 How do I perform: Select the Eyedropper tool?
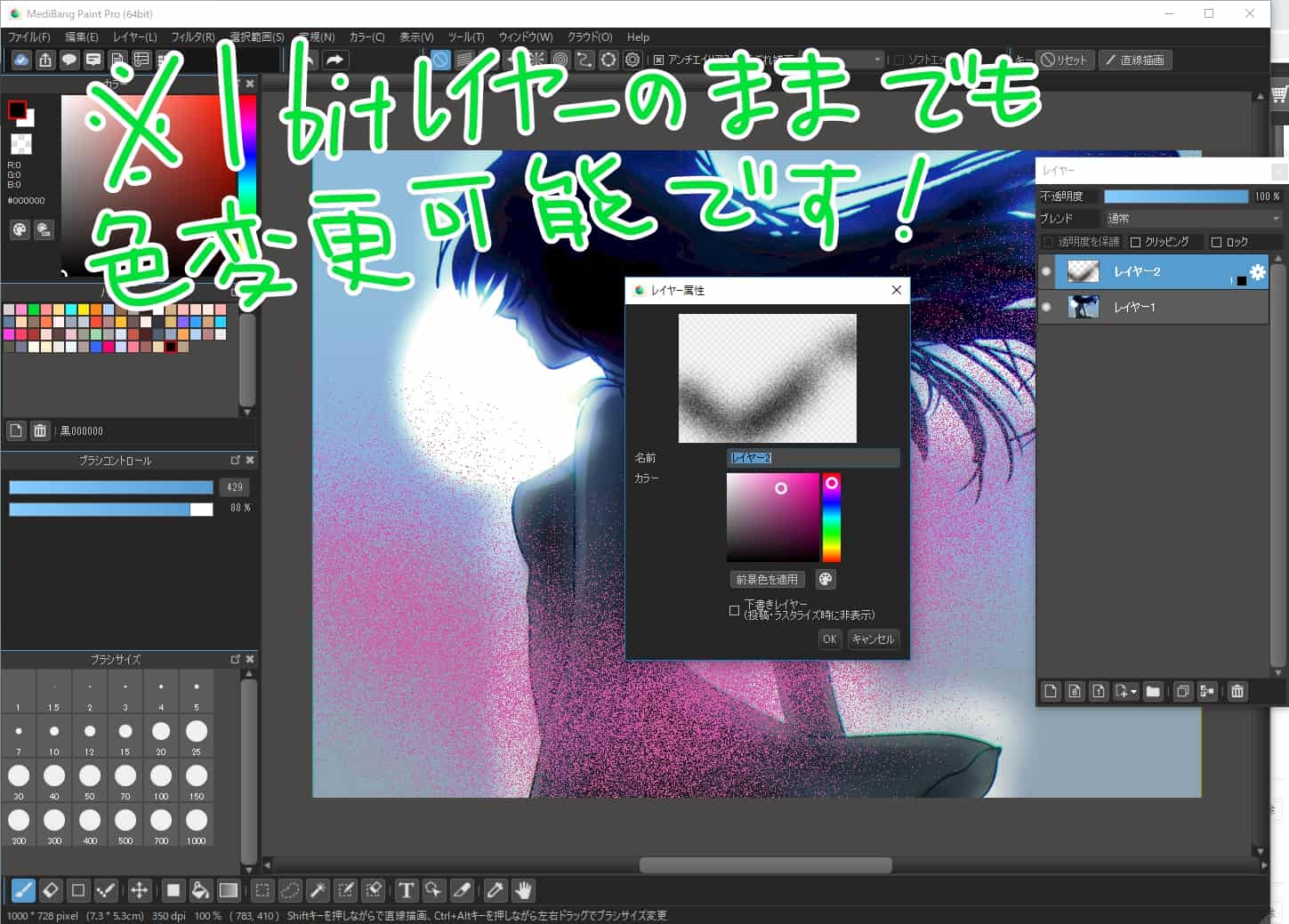pos(495,889)
